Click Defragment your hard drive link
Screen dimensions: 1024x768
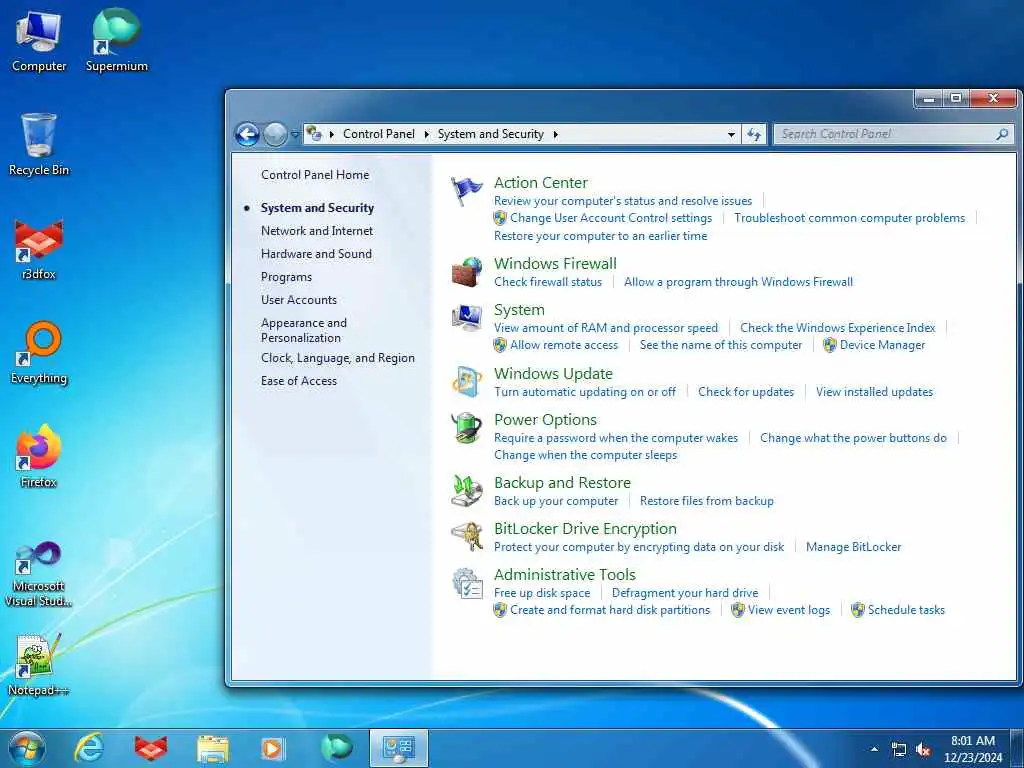click(x=685, y=593)
